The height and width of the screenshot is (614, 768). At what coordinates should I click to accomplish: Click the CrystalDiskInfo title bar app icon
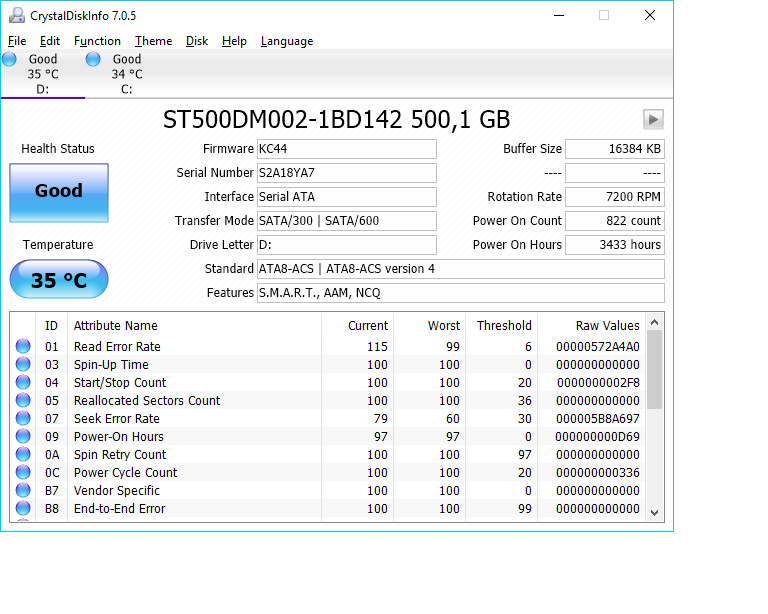pos(17,16)
